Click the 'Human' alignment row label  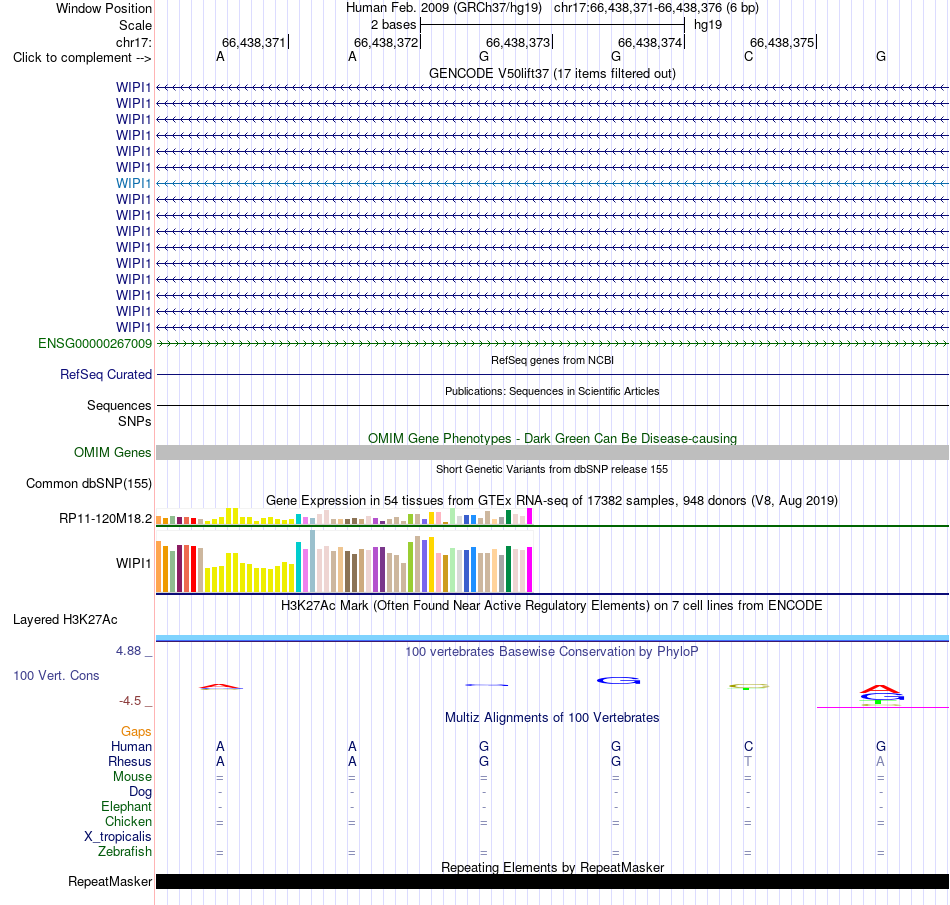tap(131, 746)
